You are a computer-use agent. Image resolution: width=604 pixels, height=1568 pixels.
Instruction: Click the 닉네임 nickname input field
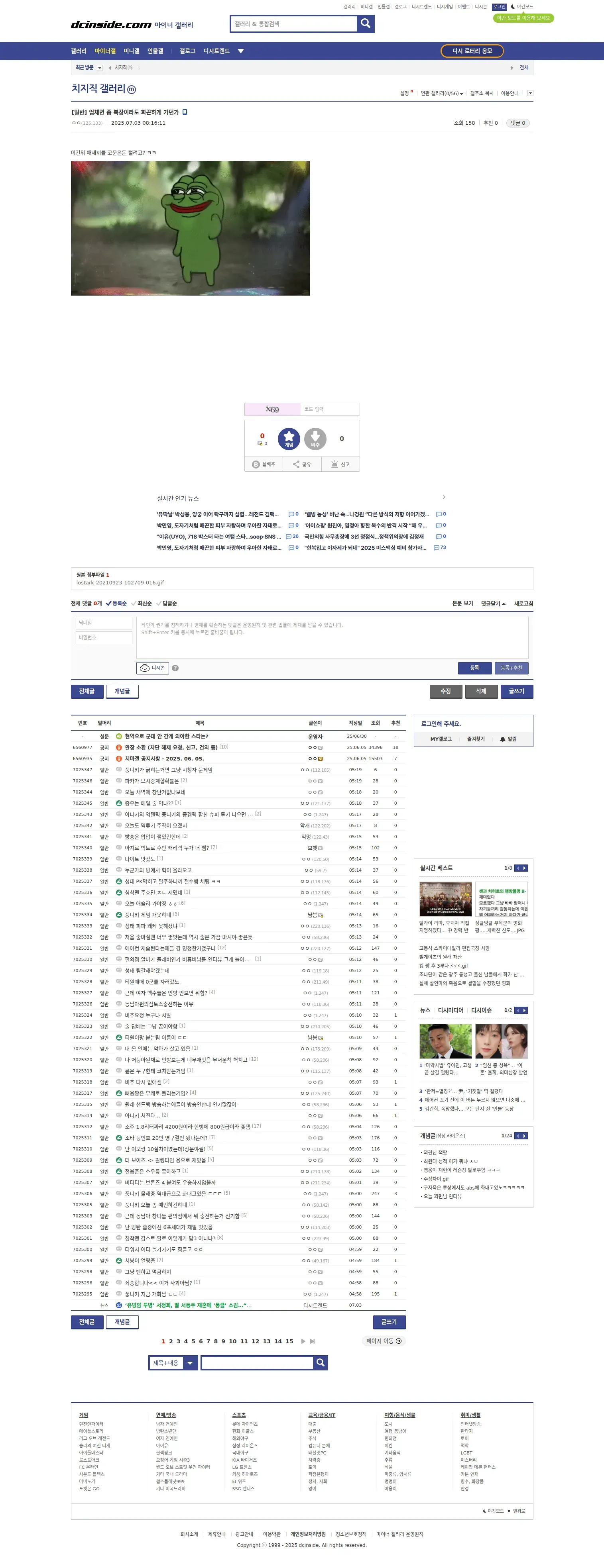tap(104, 623)
